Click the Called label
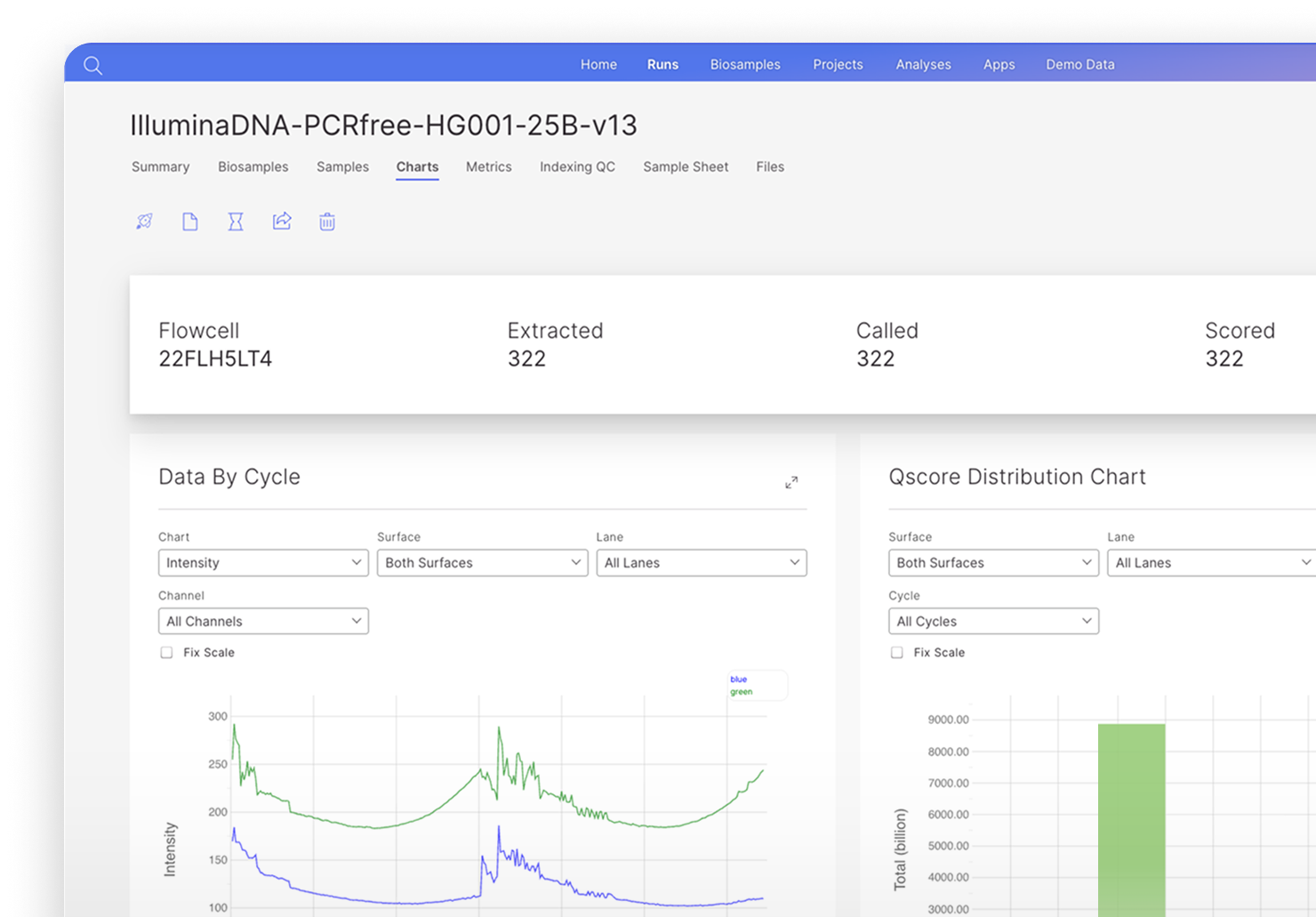Screen dimensions: 1316x917 pyautogui.click(x=887, y=331)
